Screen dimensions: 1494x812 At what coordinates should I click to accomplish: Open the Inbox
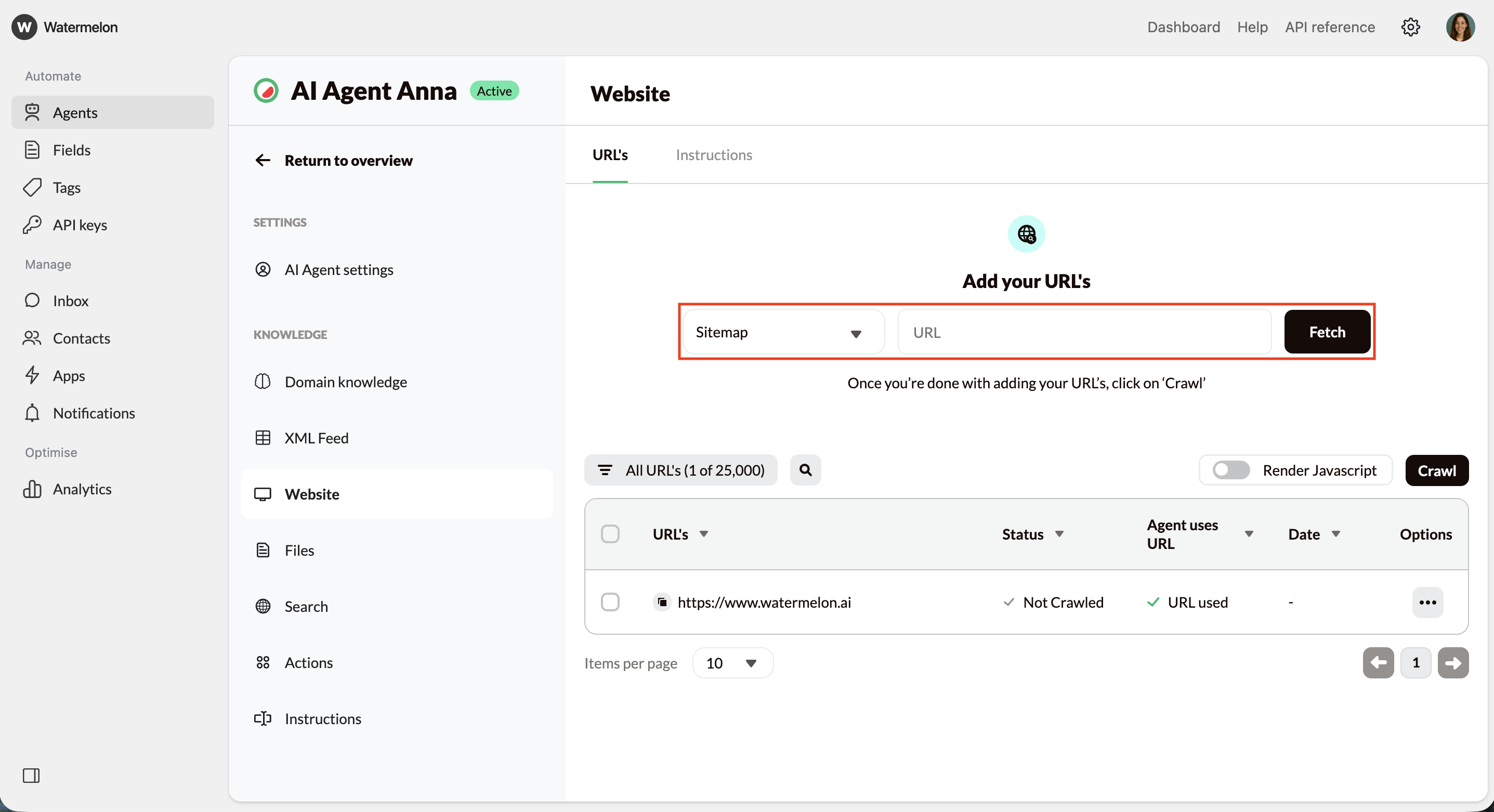70,300
